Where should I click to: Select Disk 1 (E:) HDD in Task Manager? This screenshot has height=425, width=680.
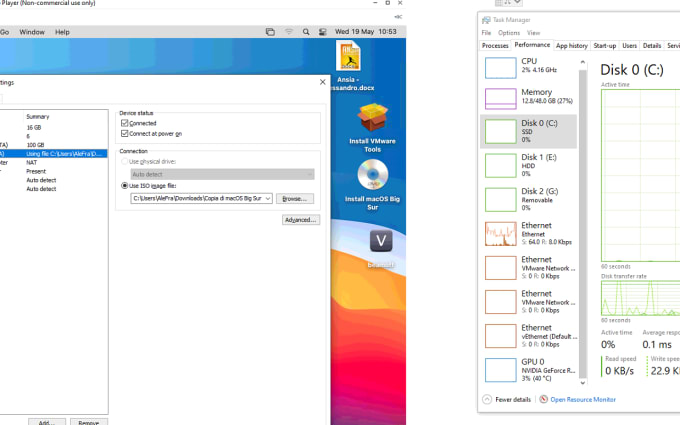pos(528,165)
